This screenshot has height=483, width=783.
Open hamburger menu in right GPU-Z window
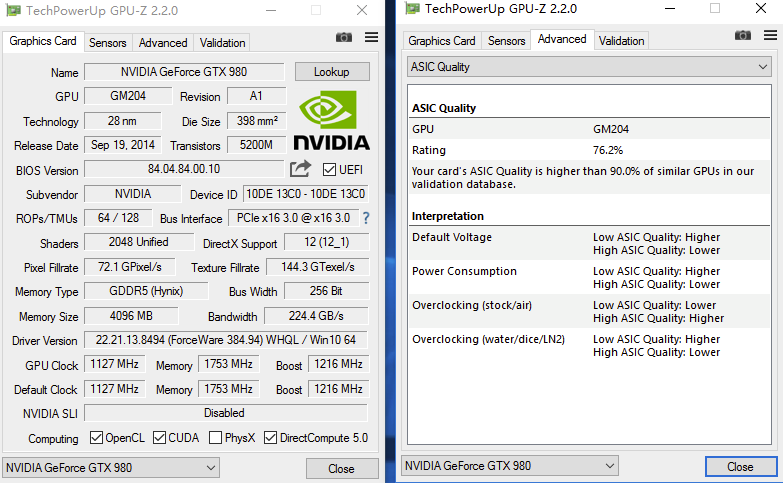pyautogui.click(x=770, y=35)
